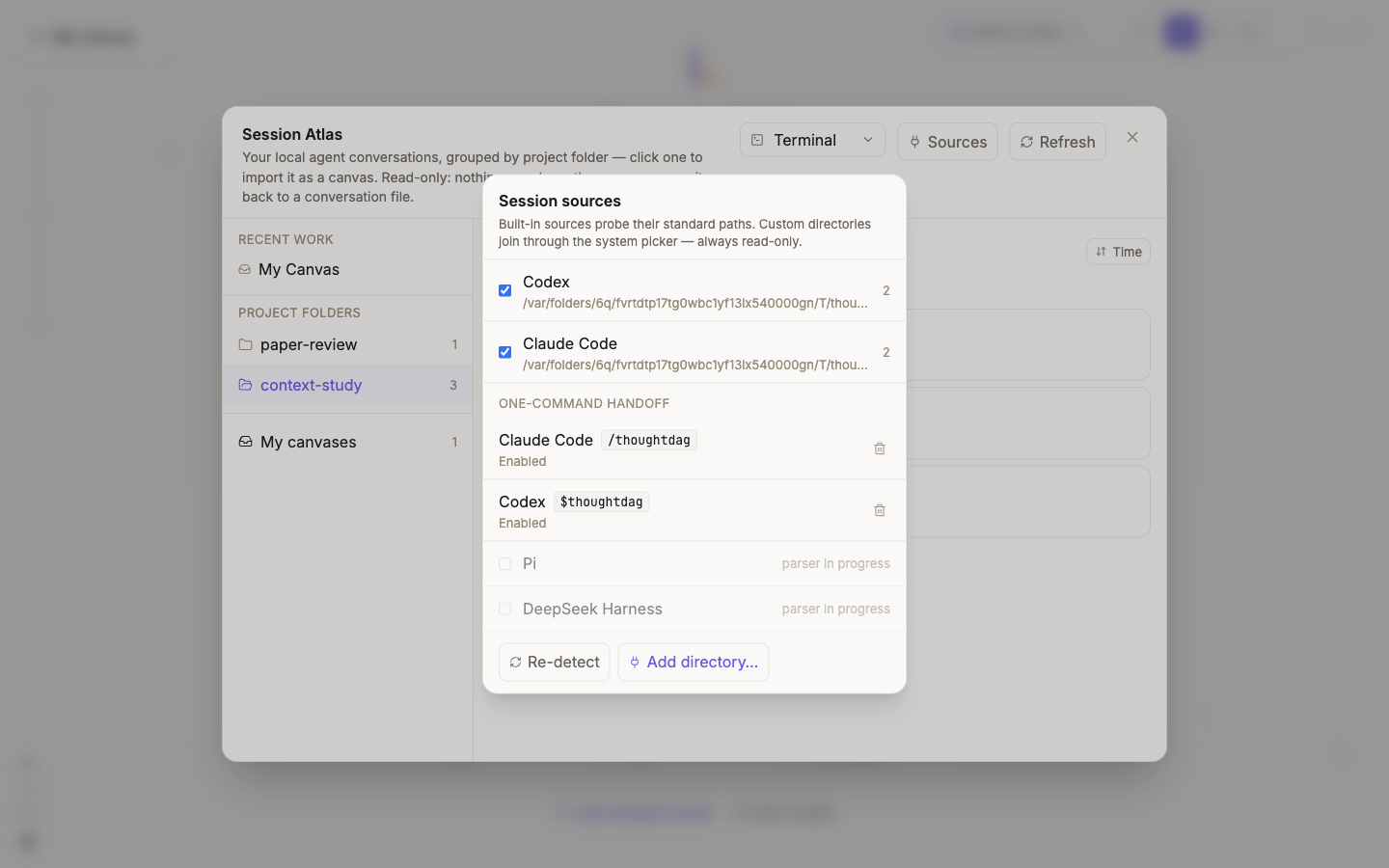The image size is (1389, 868).
Task: Click the Refresh button
Action: point(1057,142)
